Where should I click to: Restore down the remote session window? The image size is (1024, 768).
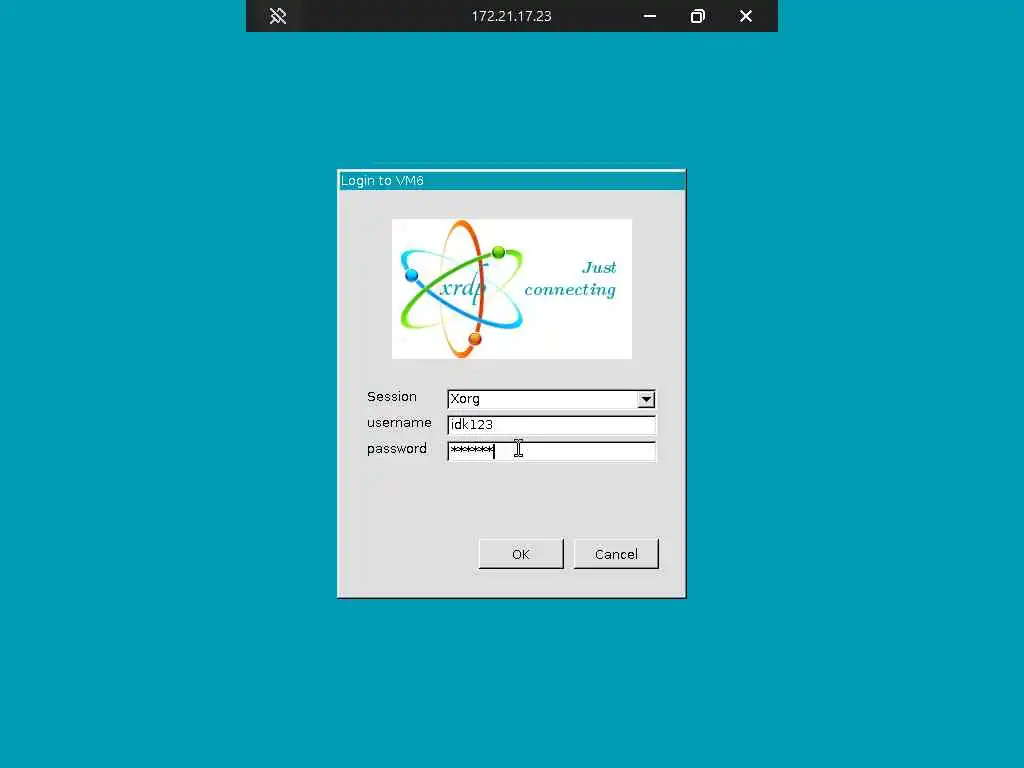click(x=697, y=16)
